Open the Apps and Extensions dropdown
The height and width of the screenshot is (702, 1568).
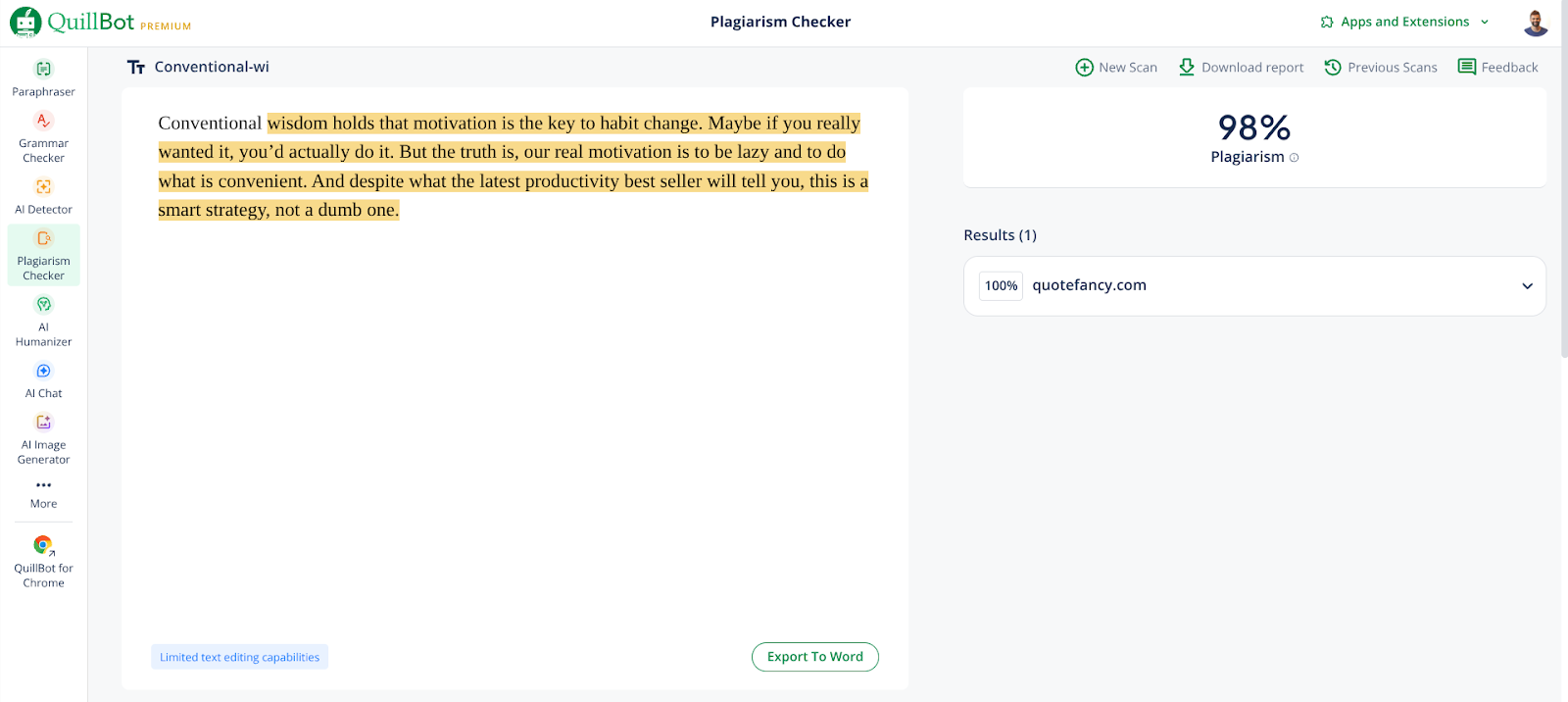click(1404, 22)
